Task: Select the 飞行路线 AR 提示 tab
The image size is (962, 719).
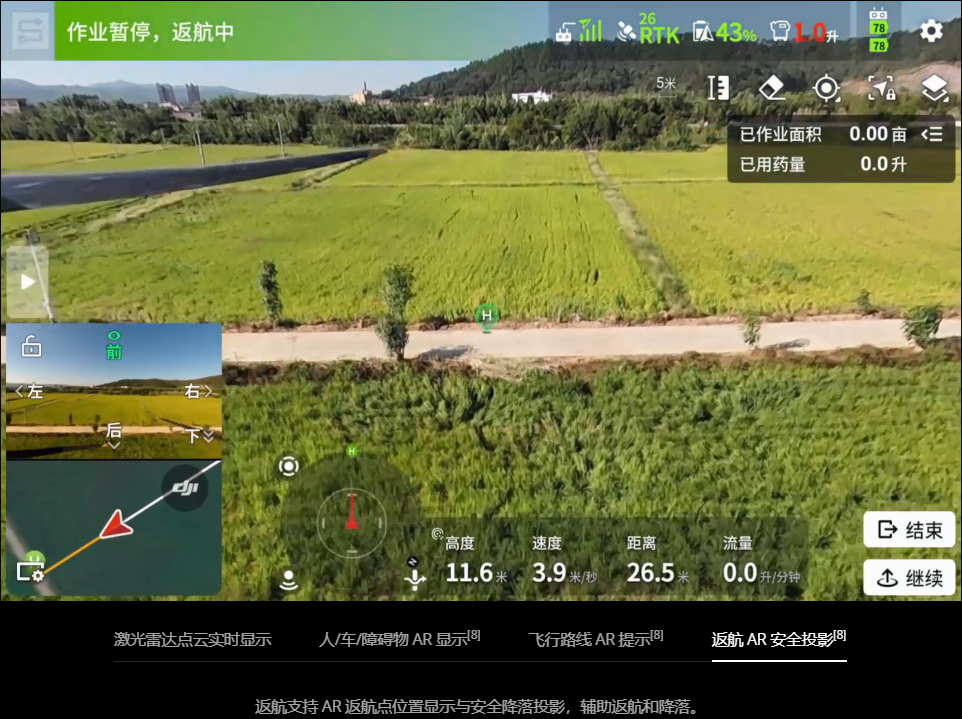Action: pyautogui.click(x=595, y=639)
